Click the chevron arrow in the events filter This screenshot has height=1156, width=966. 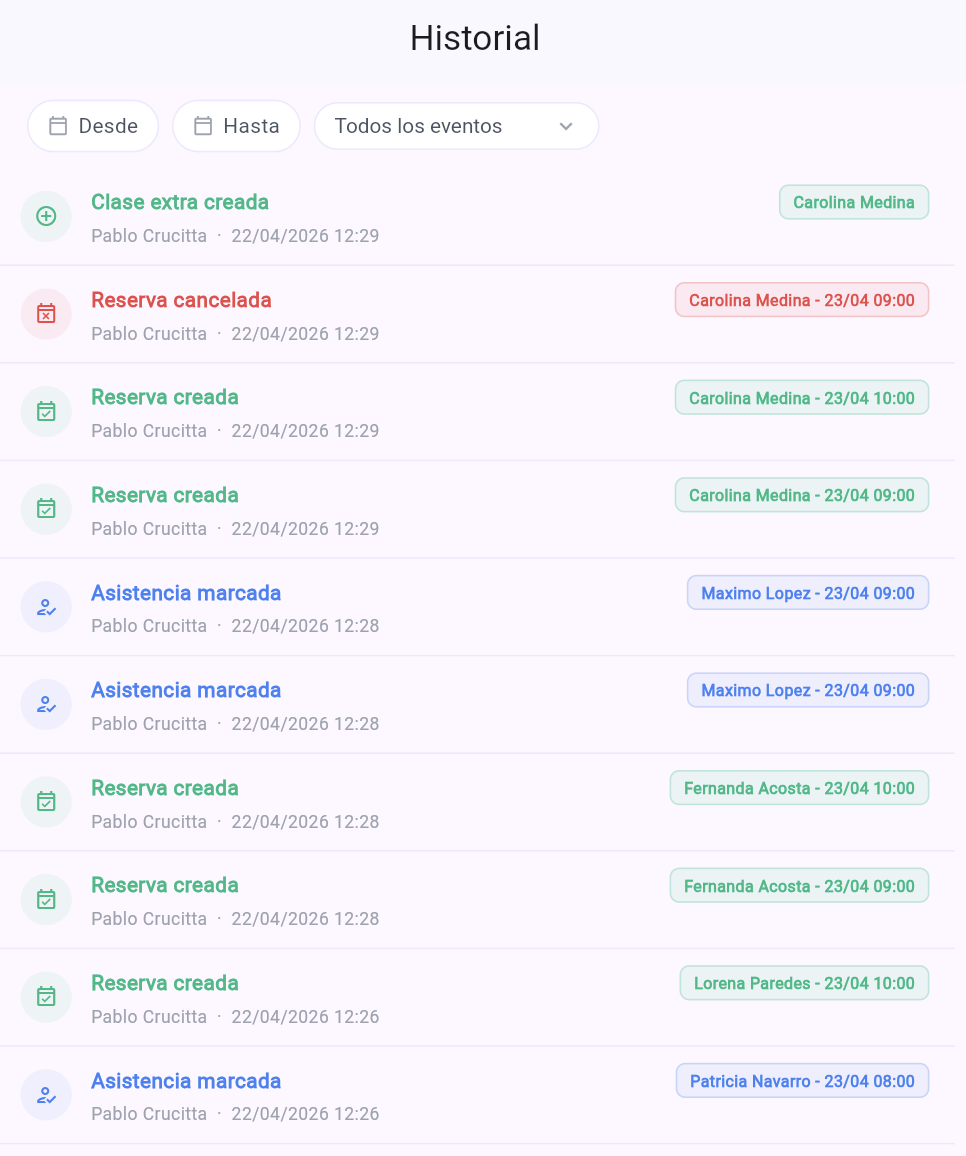(x=566, y=126)
